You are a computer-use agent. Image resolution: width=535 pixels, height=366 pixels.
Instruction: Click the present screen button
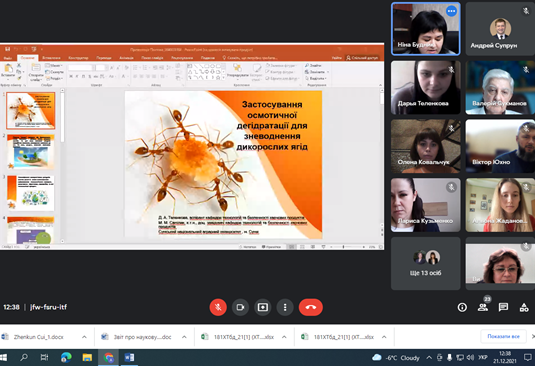click(263, 307)
